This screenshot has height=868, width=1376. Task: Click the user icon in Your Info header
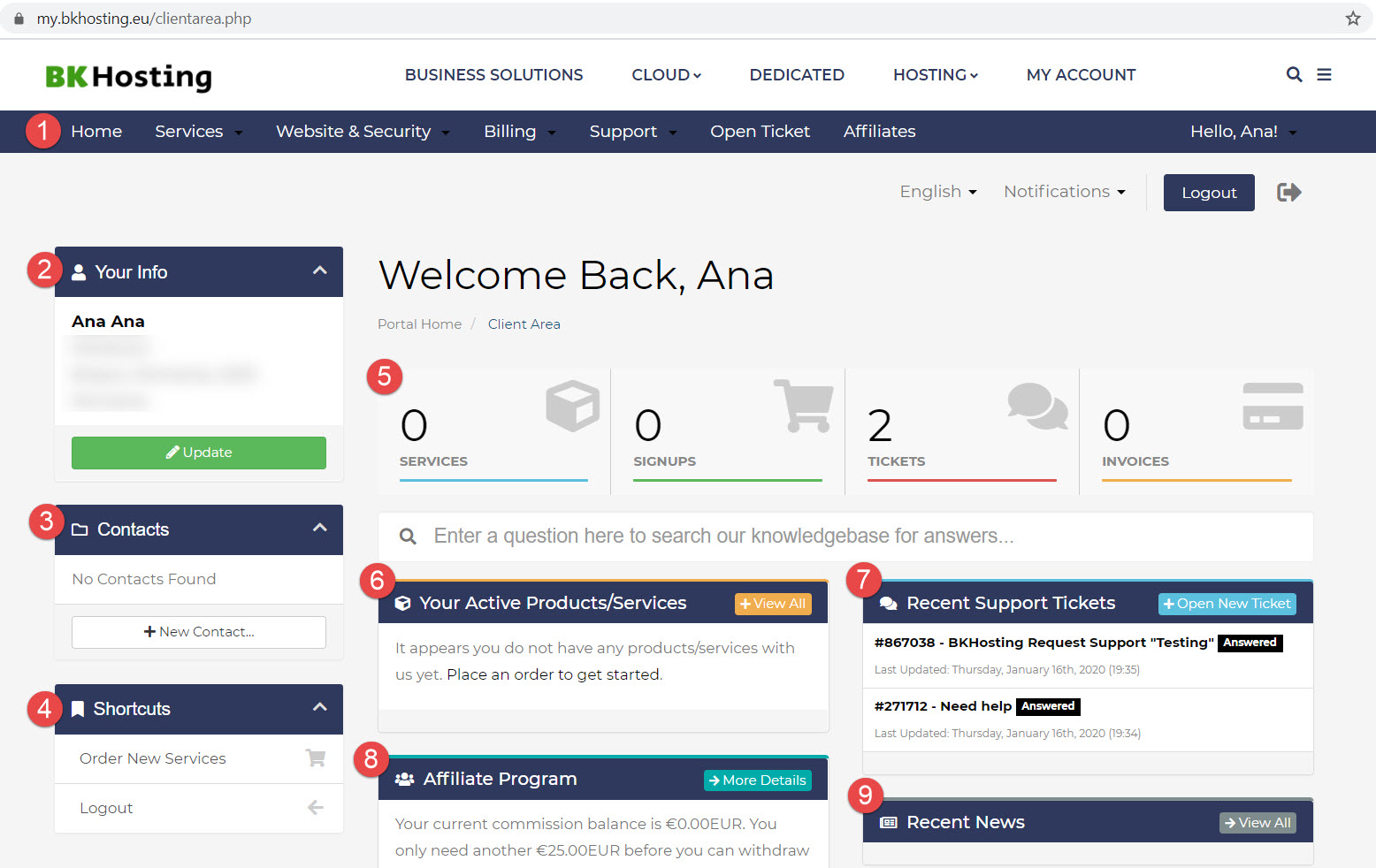pyautogui.click(x=79, y=272)
